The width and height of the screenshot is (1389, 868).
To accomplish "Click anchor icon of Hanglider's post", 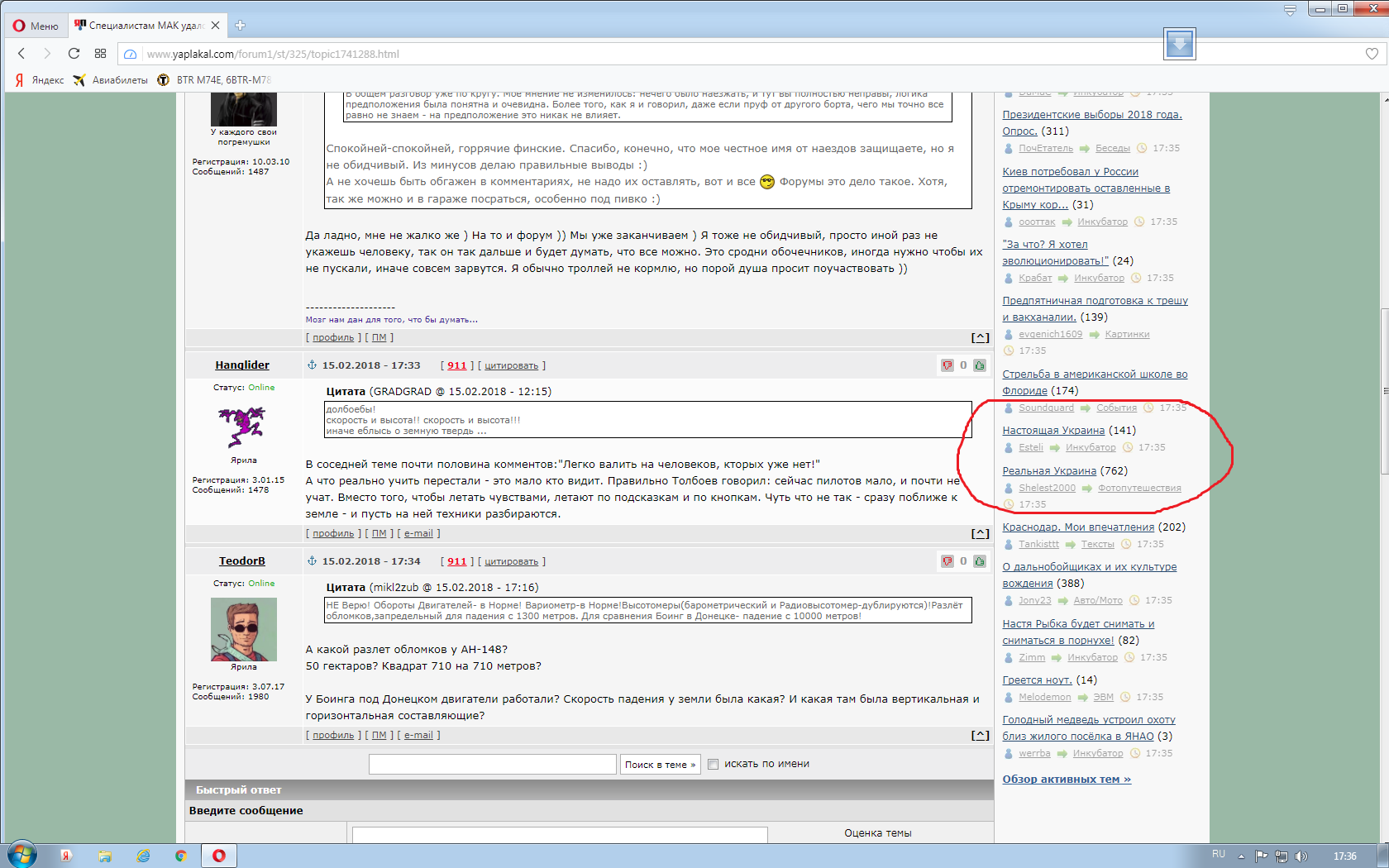I will pyautogui.click(x=312, y=365).
